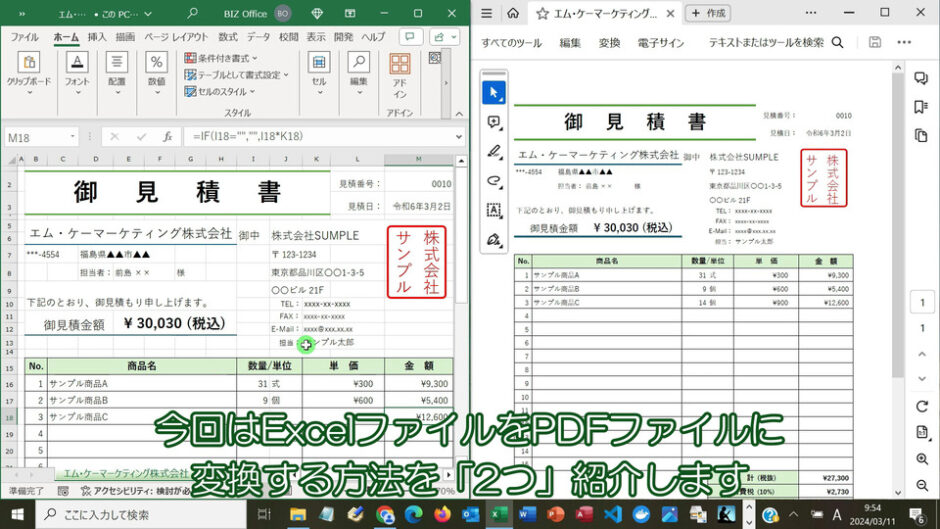Rotate the PDF view
Image resolution: width=940 pixels, height=529 pixels.
click(922, 407)
